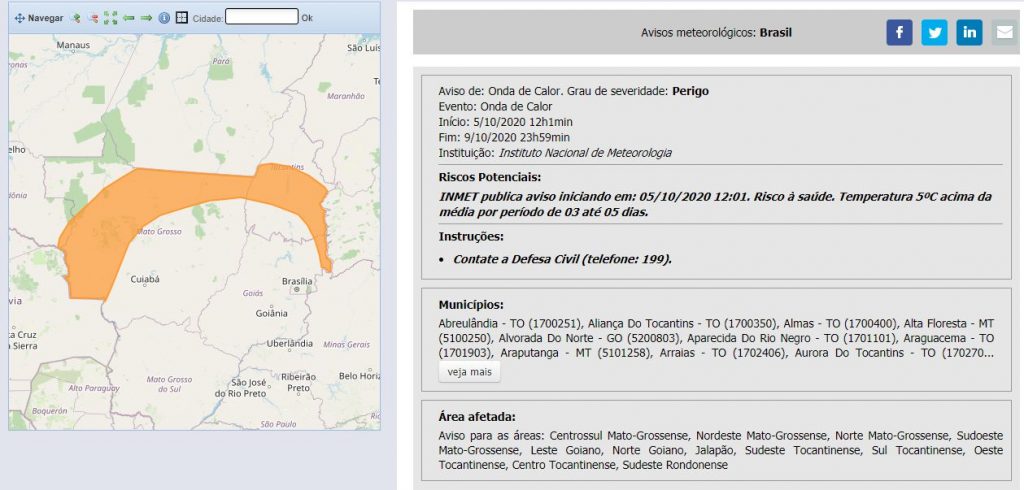Click the grid overview map icon
This screenshot has width=1024, height=490.
[x=181, y=18]
